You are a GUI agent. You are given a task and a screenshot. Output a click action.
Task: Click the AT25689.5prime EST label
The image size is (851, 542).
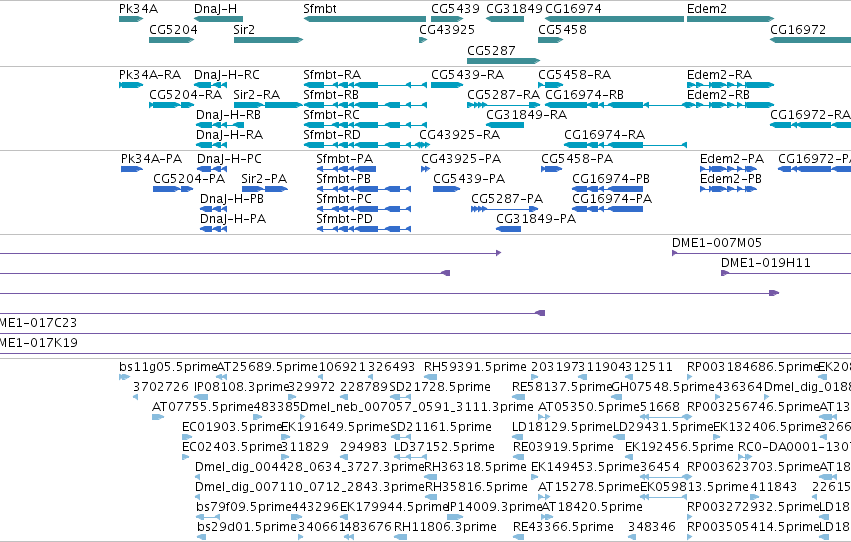(x=267, y=367)
